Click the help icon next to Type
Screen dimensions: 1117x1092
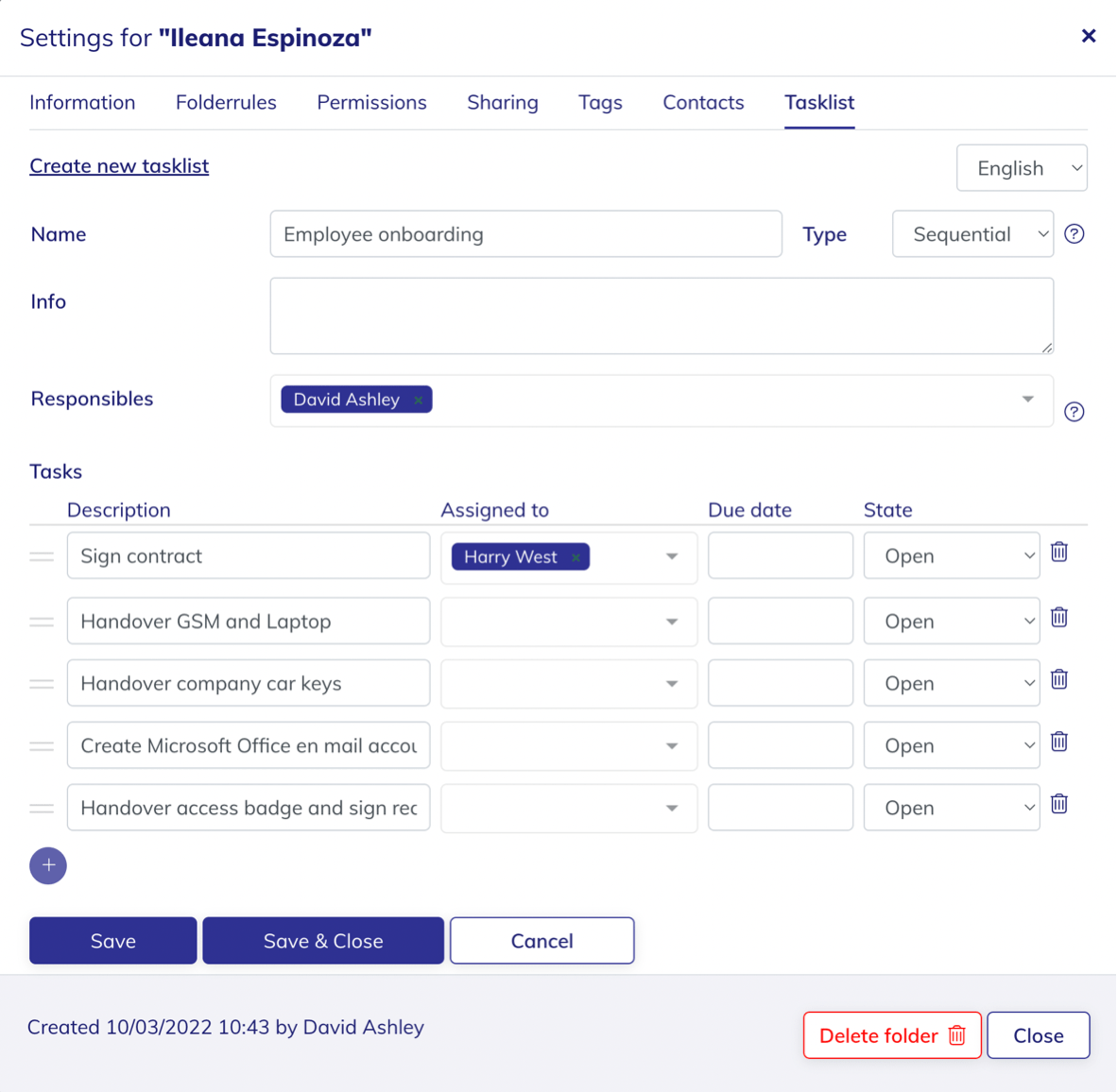pyautogui.click(x=1074, y=234)
